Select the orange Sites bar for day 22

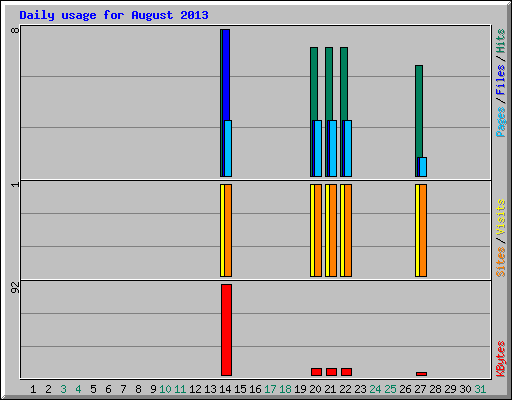coord(348,230)
